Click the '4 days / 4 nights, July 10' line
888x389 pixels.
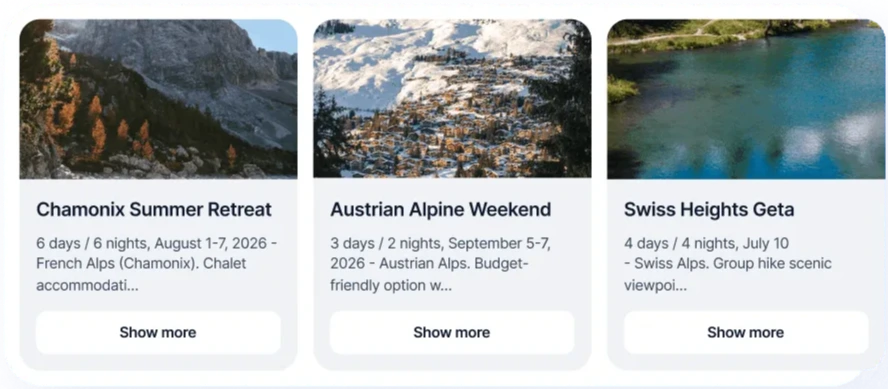[706, 243]
